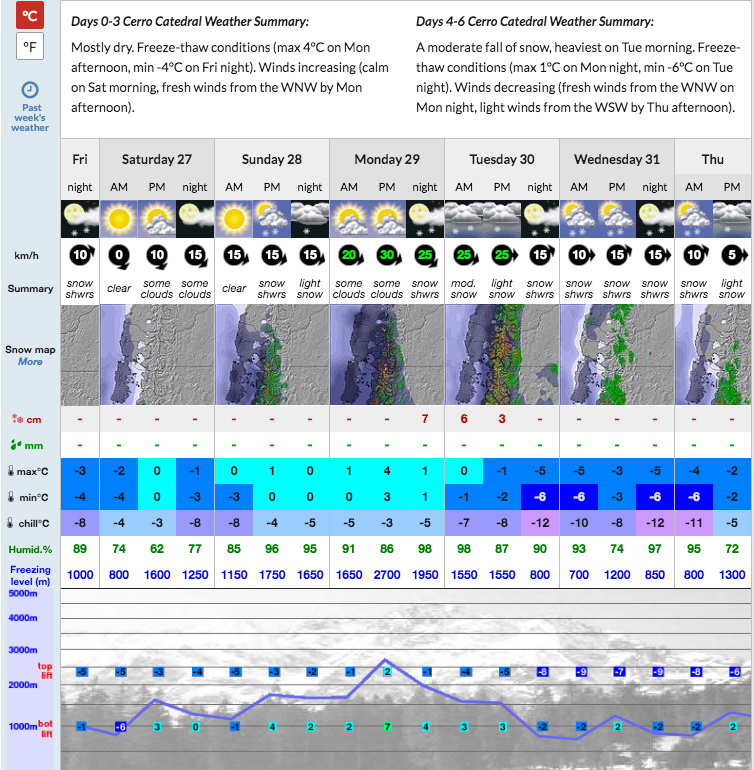Click Humid.% row label

[x=30, y=550]
